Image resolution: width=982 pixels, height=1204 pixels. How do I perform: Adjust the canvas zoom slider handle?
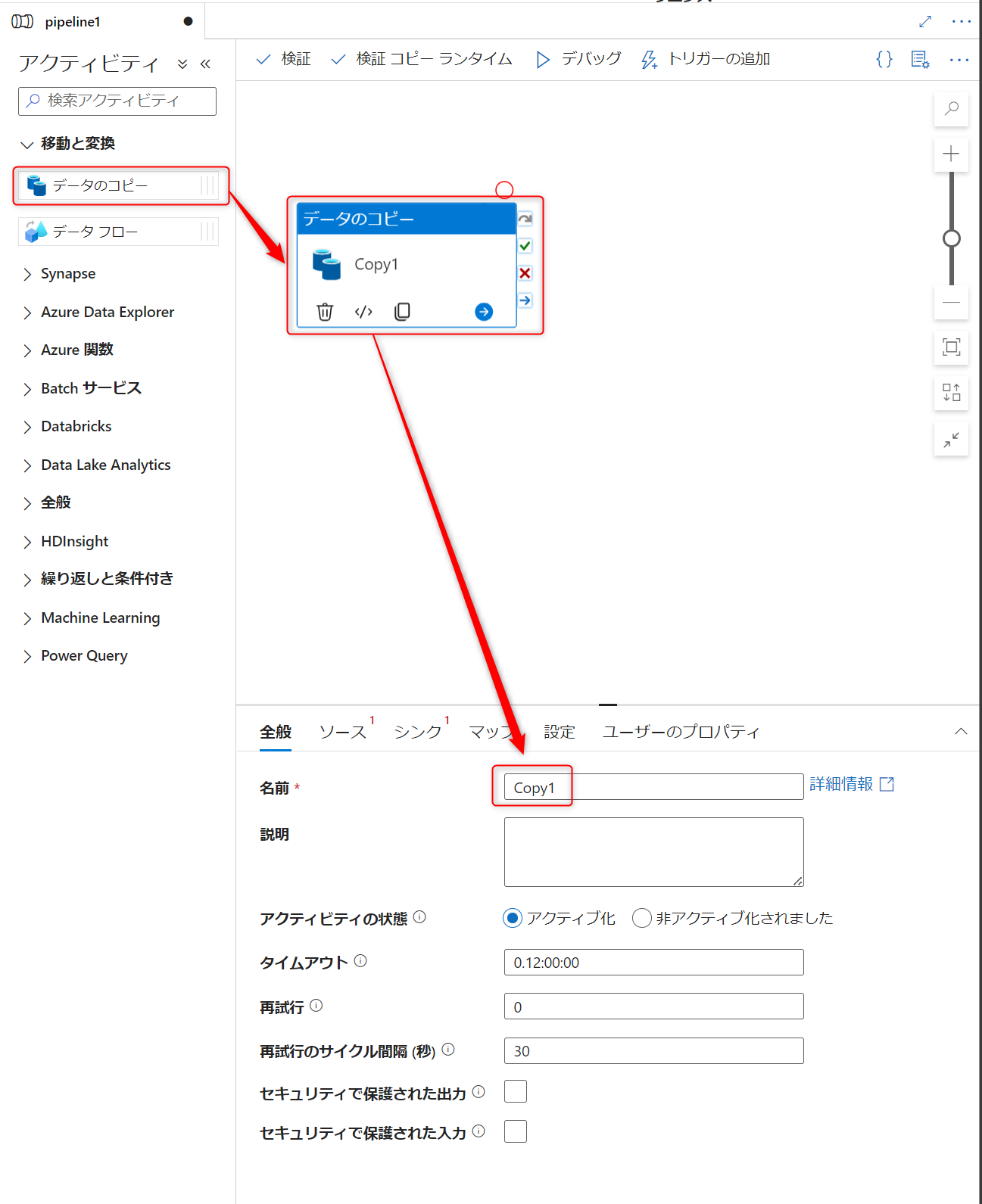click(951, 238)
